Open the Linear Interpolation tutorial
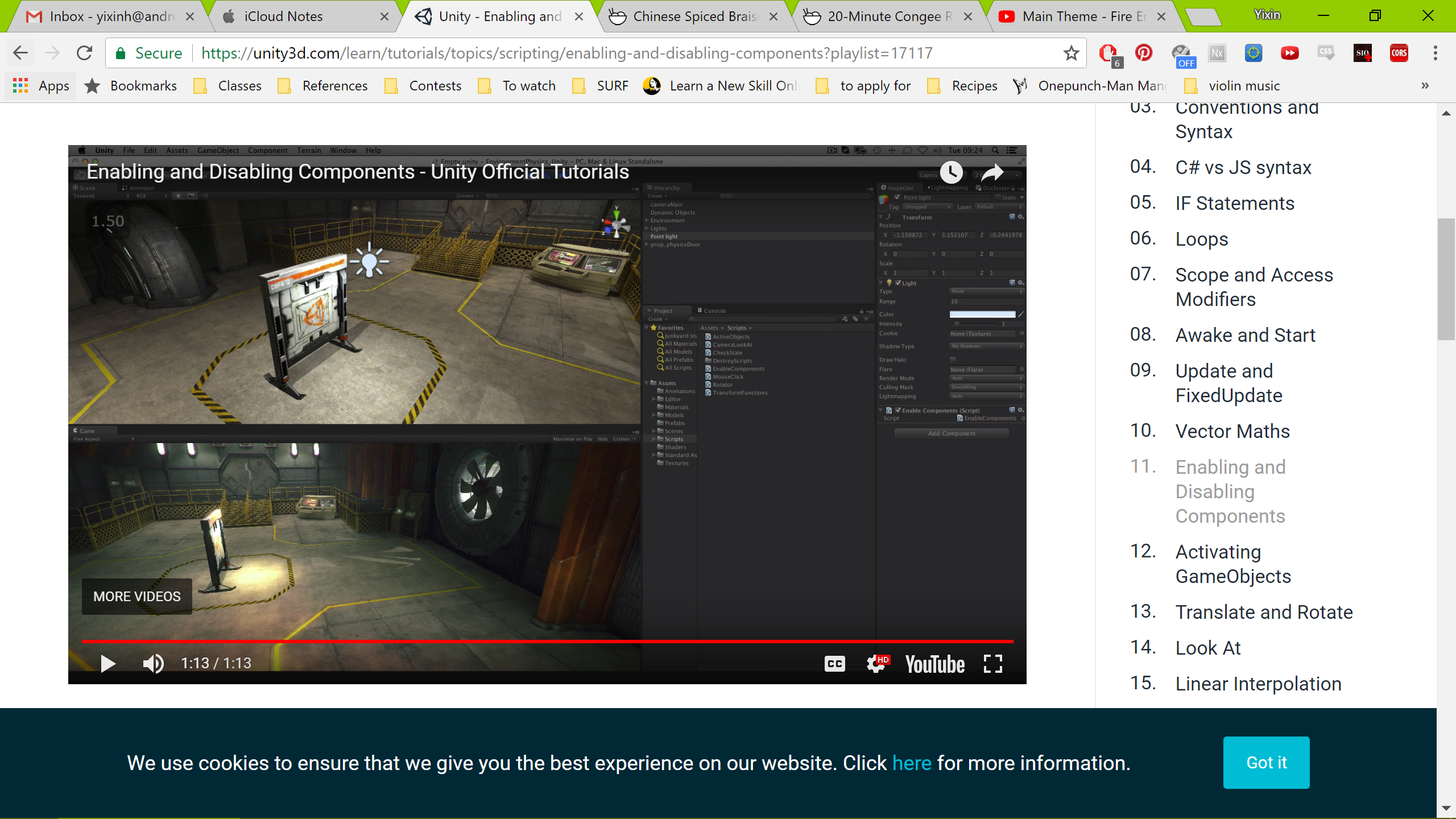1456x819 pixels. pyautogui.click(x=1259, y=684)
